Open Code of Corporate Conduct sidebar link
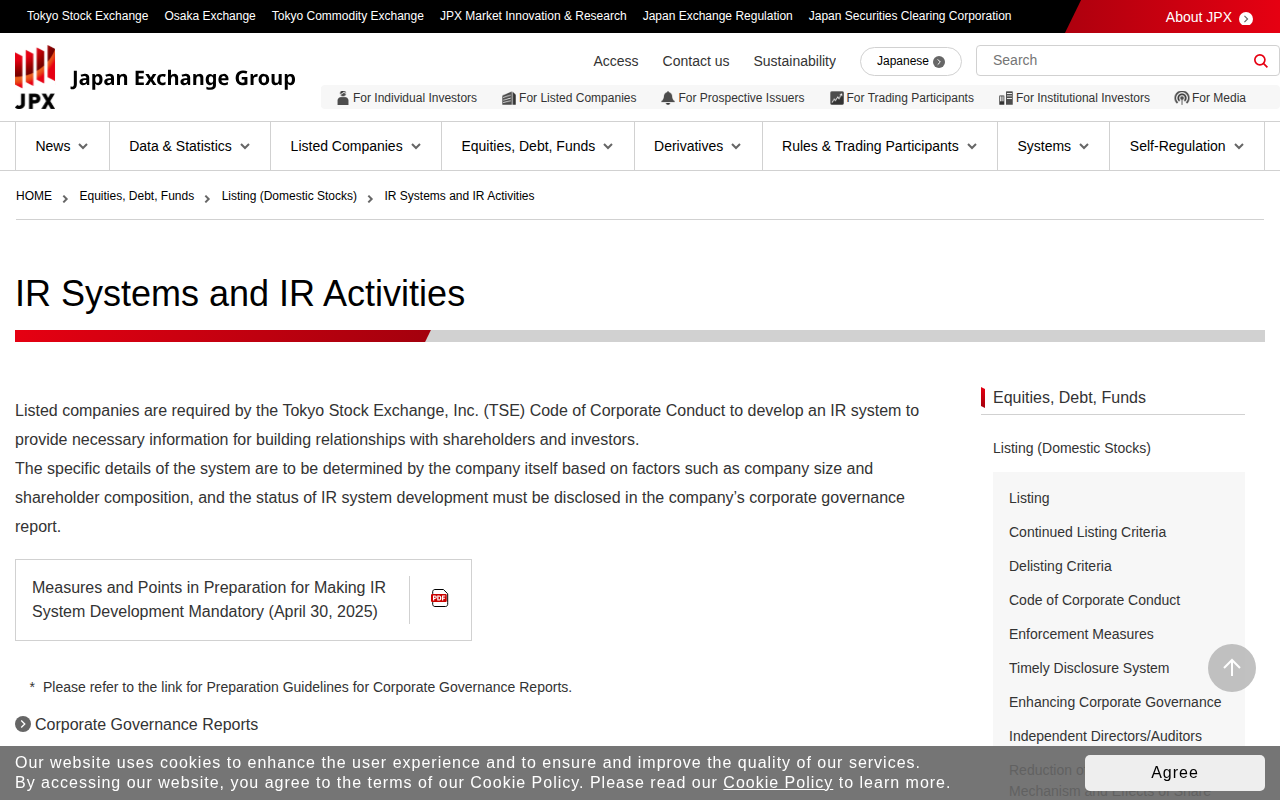 pyautogui.click(x=1094, y=600)
